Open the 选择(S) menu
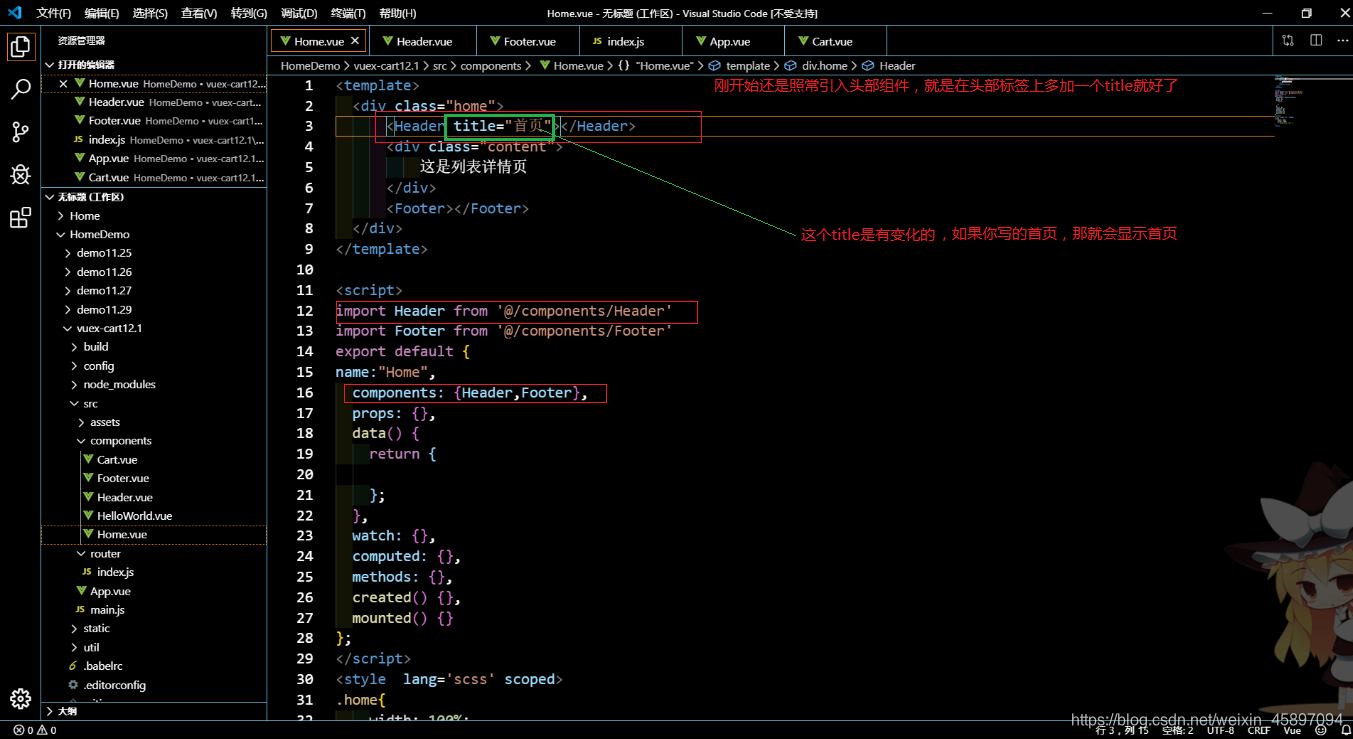 (150, 13)
